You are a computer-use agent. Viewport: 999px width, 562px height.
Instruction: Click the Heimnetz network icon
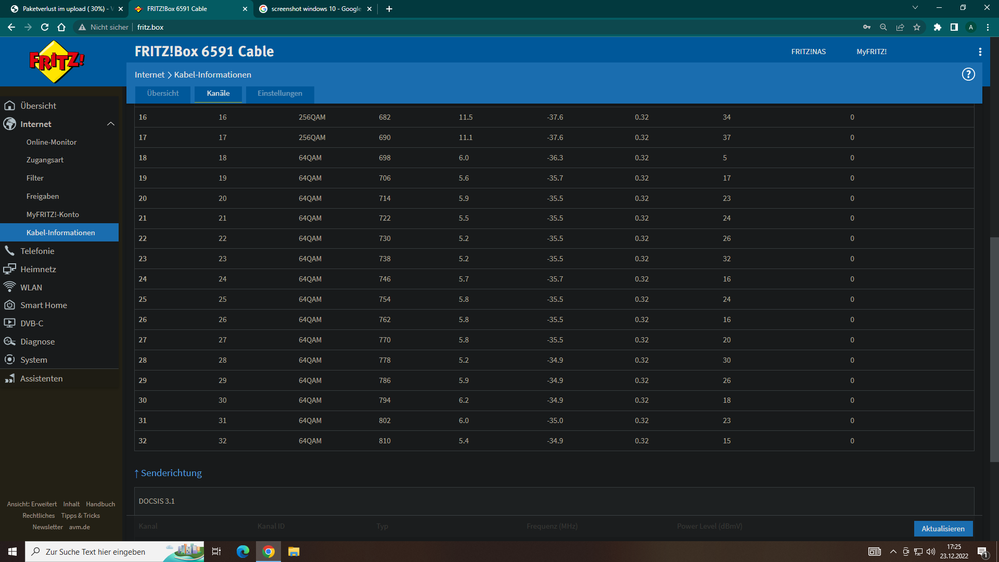(10, 269)
